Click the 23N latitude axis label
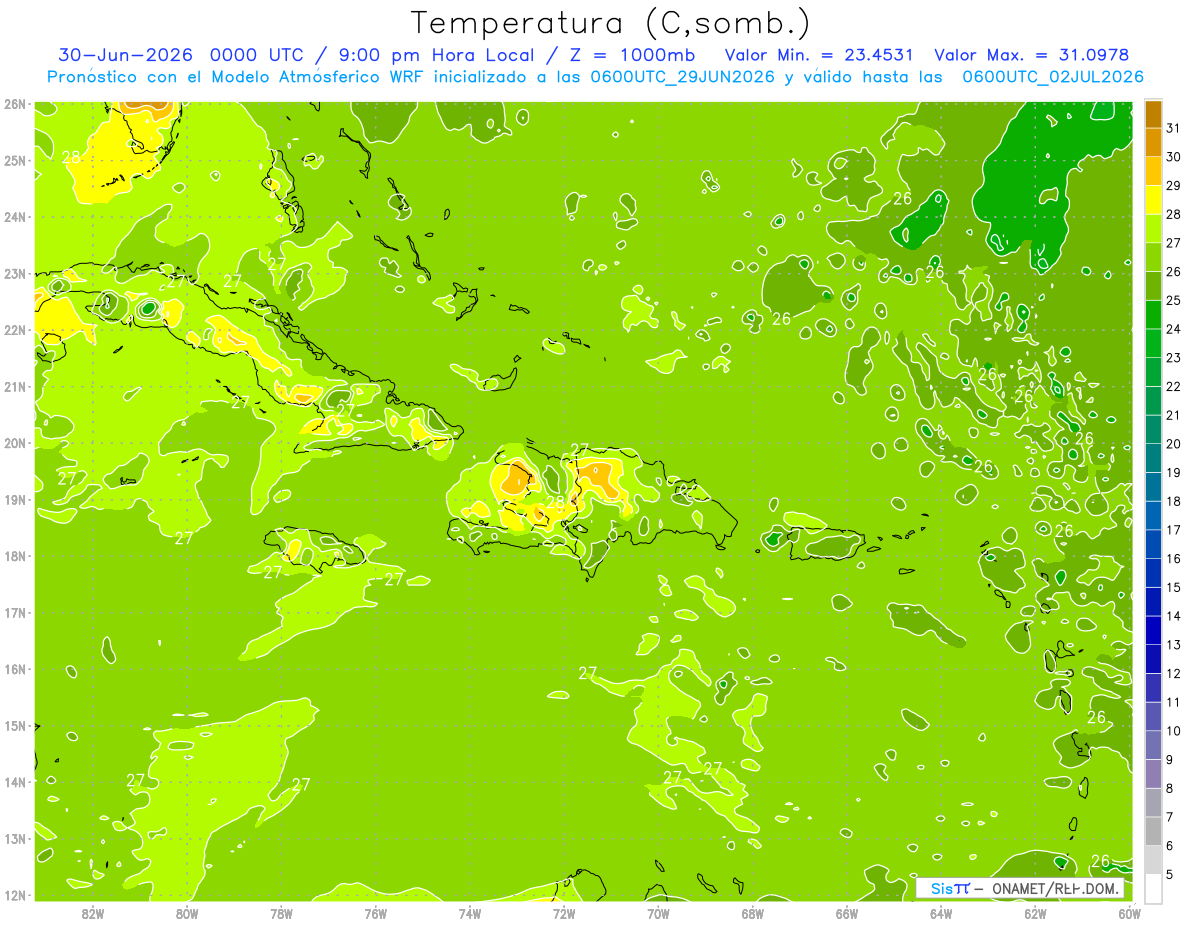This screenshot has width=1200, height=927. pos(15,273)
